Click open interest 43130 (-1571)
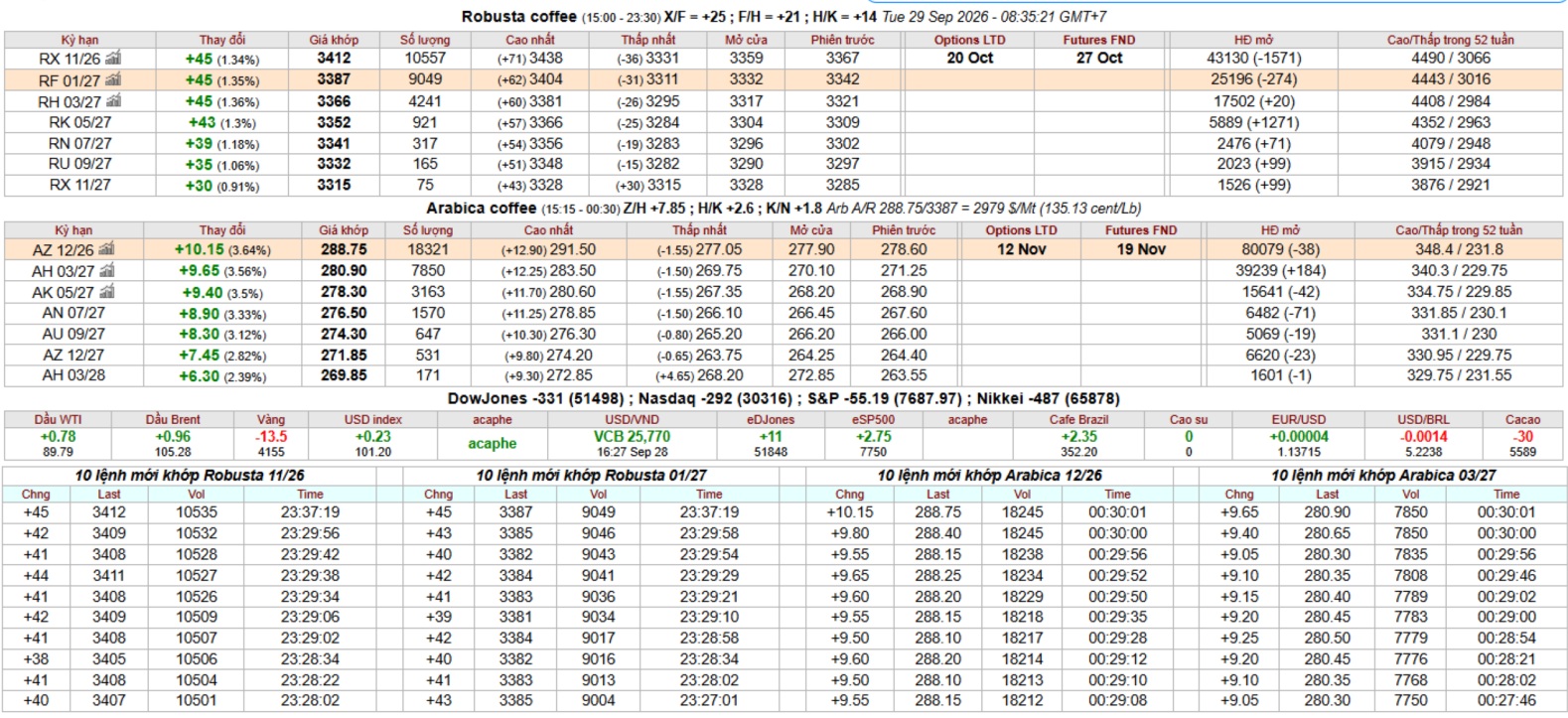The image size is (1568, 718). [x=1253, y=59]
